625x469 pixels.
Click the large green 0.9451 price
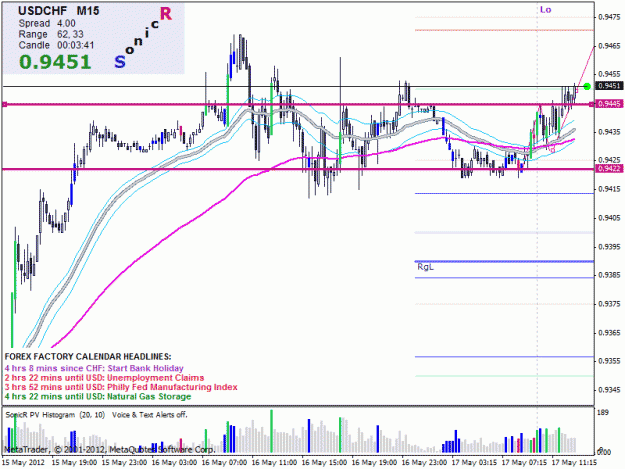[55, 62]
